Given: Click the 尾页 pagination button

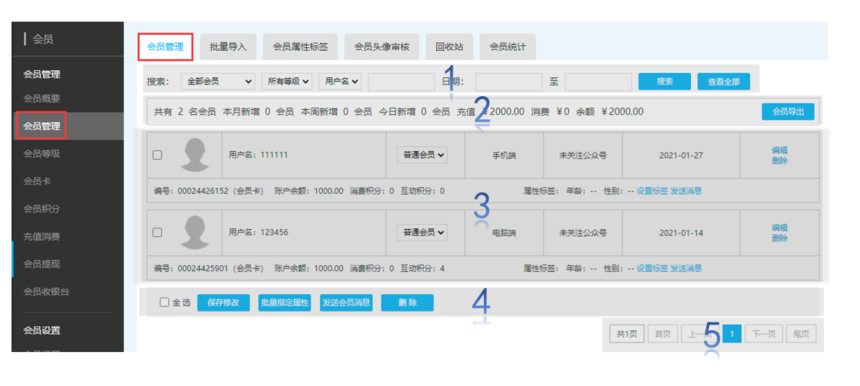Looking at the screenshot, I should click(x=801, y=333).
